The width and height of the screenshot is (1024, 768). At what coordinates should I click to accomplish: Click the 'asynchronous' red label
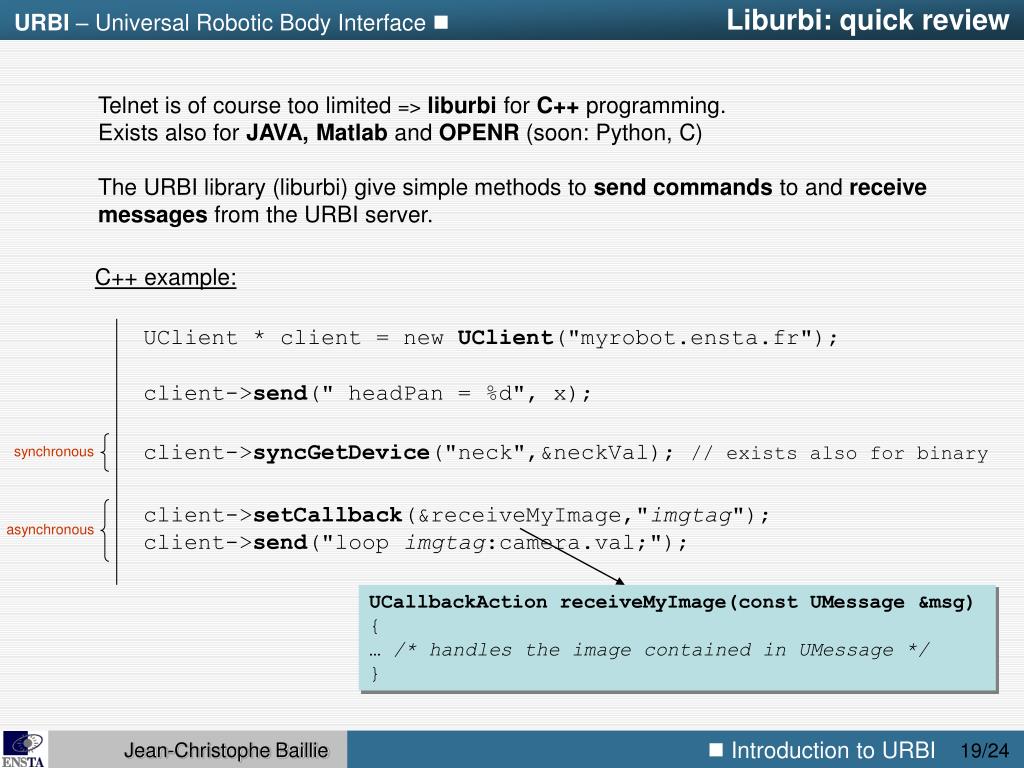[50, 530]
